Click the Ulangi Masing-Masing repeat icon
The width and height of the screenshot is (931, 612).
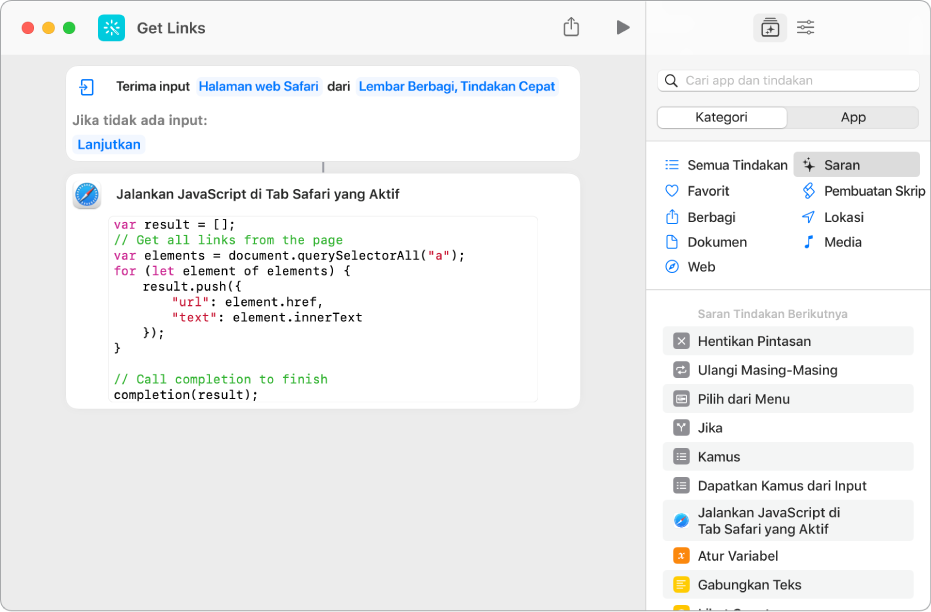coord(681,370)
